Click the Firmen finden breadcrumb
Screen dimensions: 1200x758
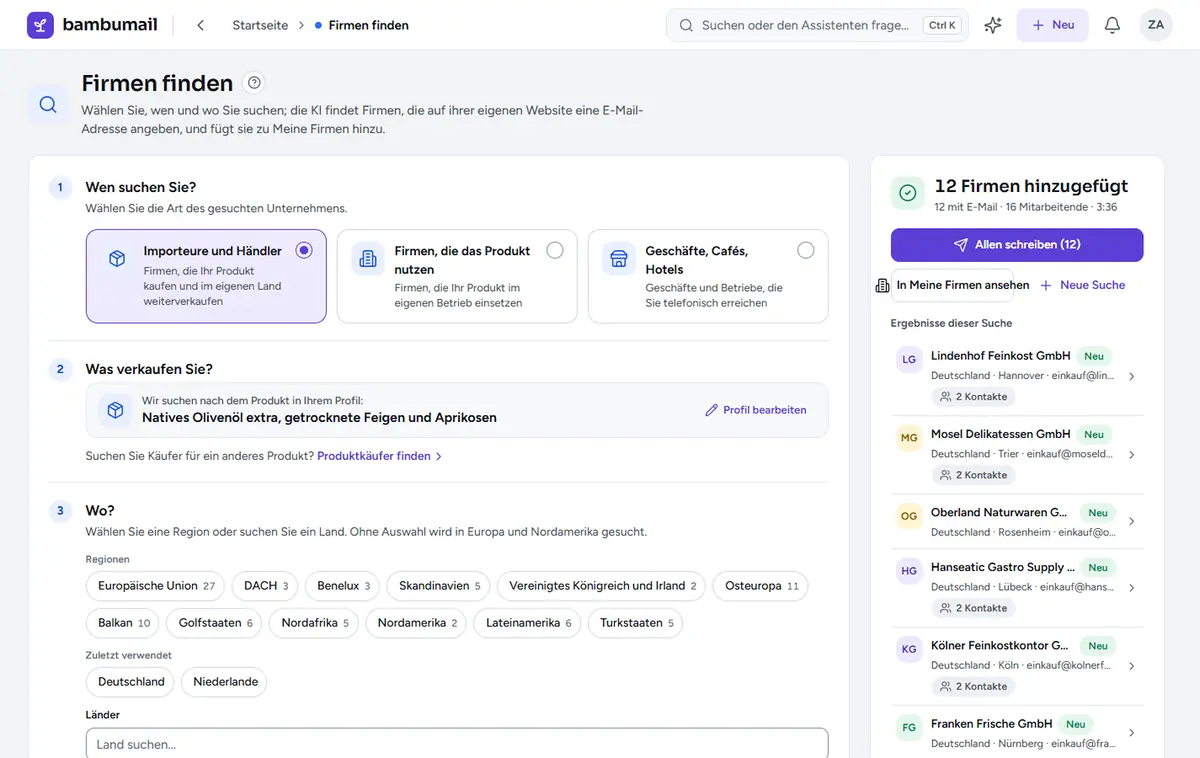[x=368, y=25]
